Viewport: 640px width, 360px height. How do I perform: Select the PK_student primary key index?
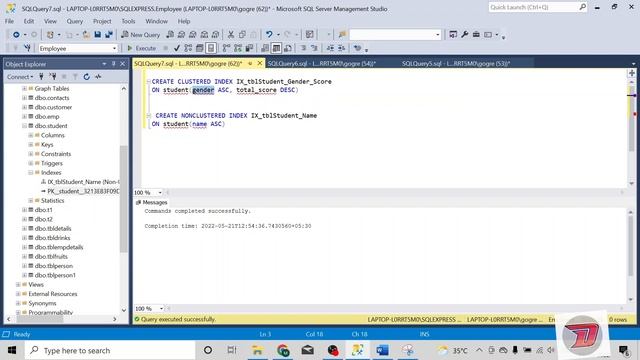click(x=83, y=191)
